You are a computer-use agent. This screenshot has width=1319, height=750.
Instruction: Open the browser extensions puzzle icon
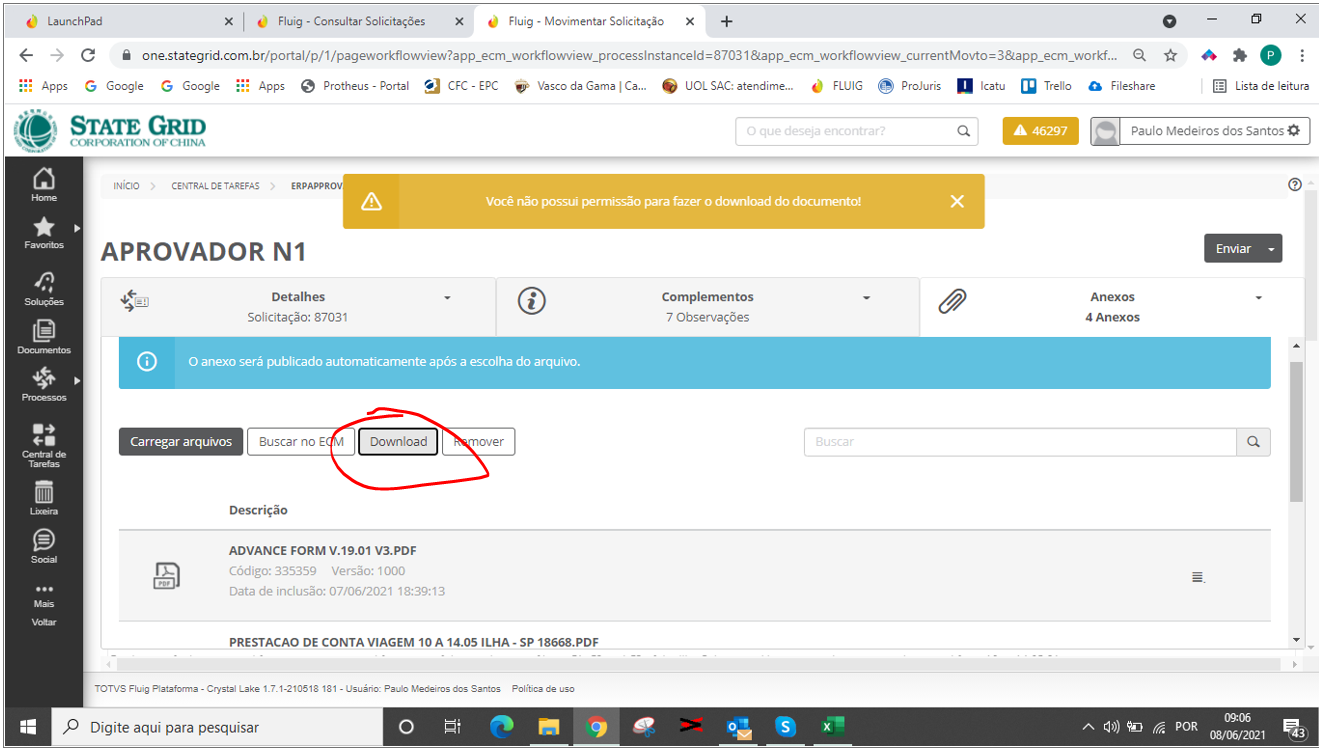pyautogui.click(x=1240, y=56)
